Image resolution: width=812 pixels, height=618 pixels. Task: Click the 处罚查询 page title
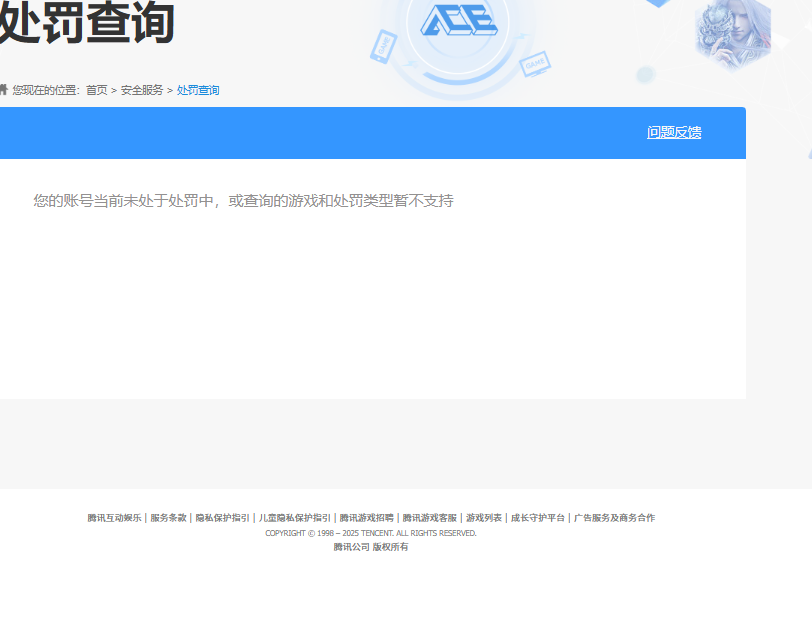pos(85,22)
